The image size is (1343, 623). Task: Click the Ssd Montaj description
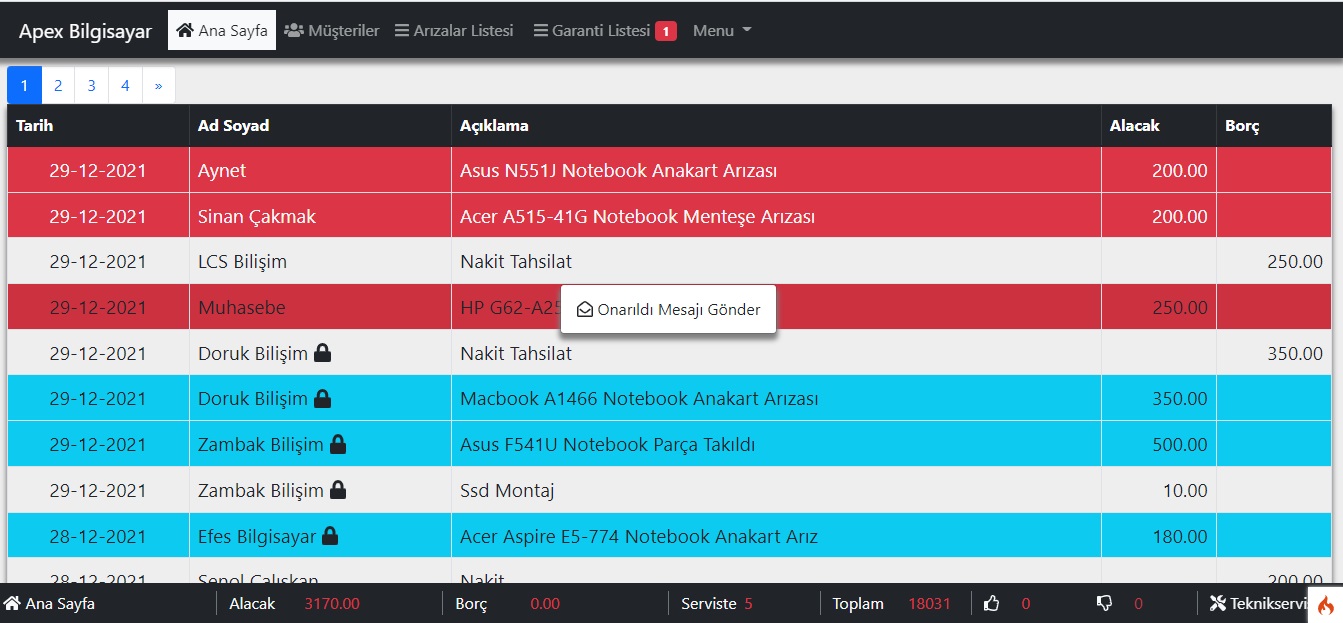507,490
